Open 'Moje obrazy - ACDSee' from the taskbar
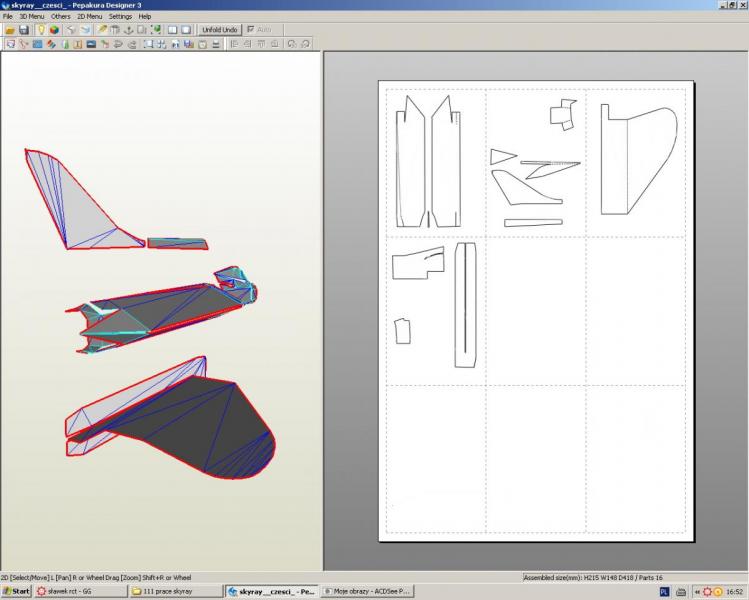 (365, 592)
